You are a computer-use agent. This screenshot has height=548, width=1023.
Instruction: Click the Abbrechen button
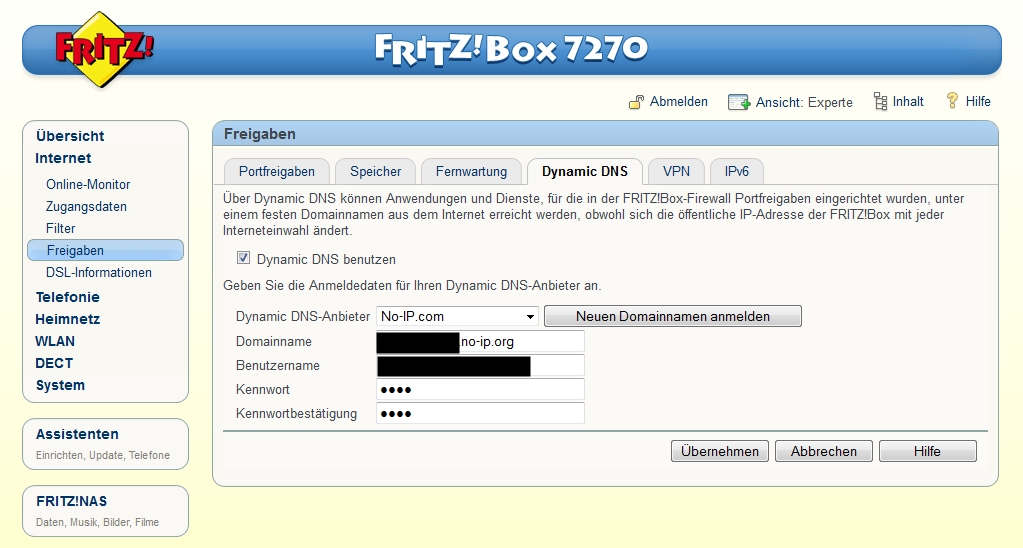(x=823, y=451)
